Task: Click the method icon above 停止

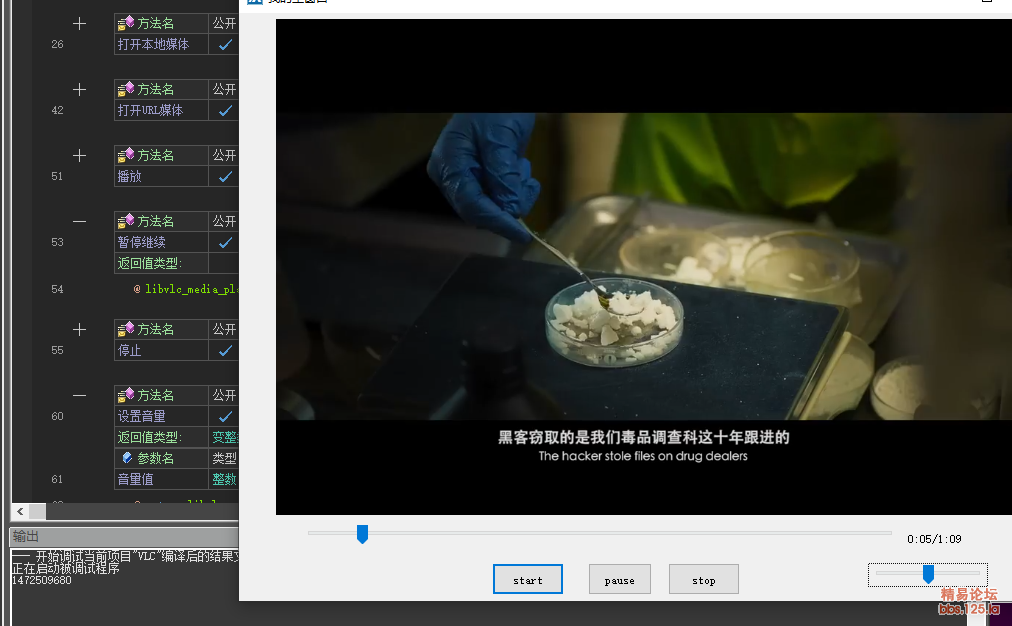Action: pyautogui.click(x=125, y=329)
